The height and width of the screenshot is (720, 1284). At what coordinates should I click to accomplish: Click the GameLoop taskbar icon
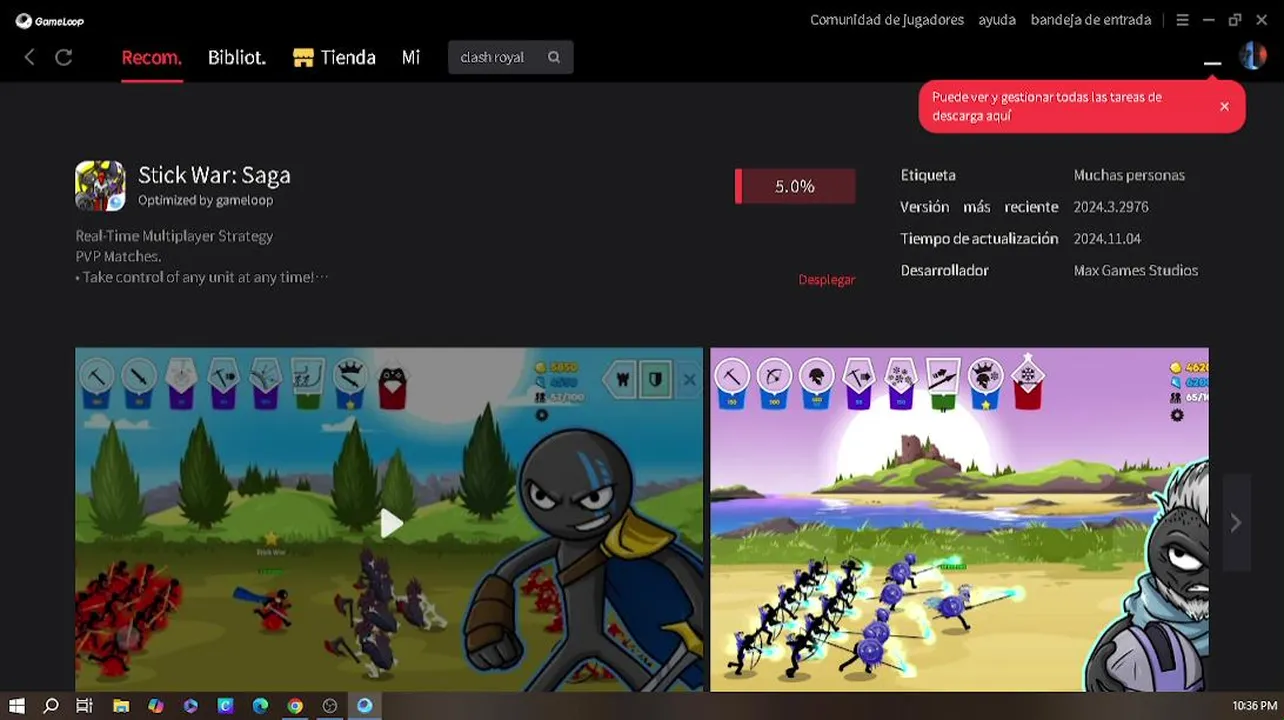(x=365, y=706)
